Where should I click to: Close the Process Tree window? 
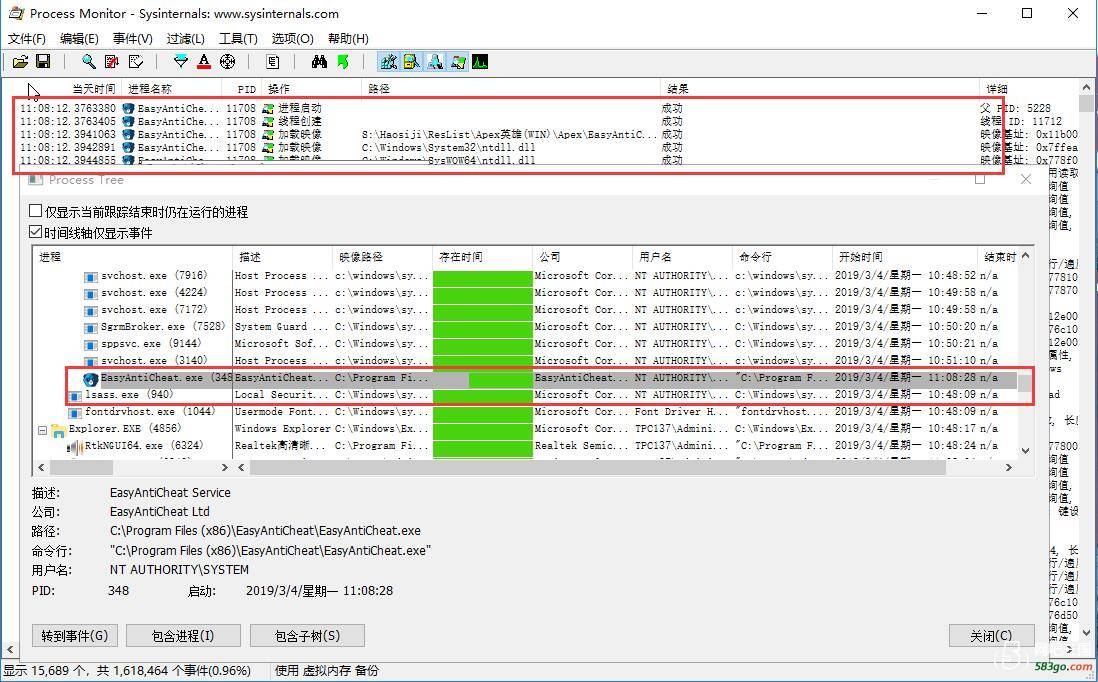[x=1026, y=179]
